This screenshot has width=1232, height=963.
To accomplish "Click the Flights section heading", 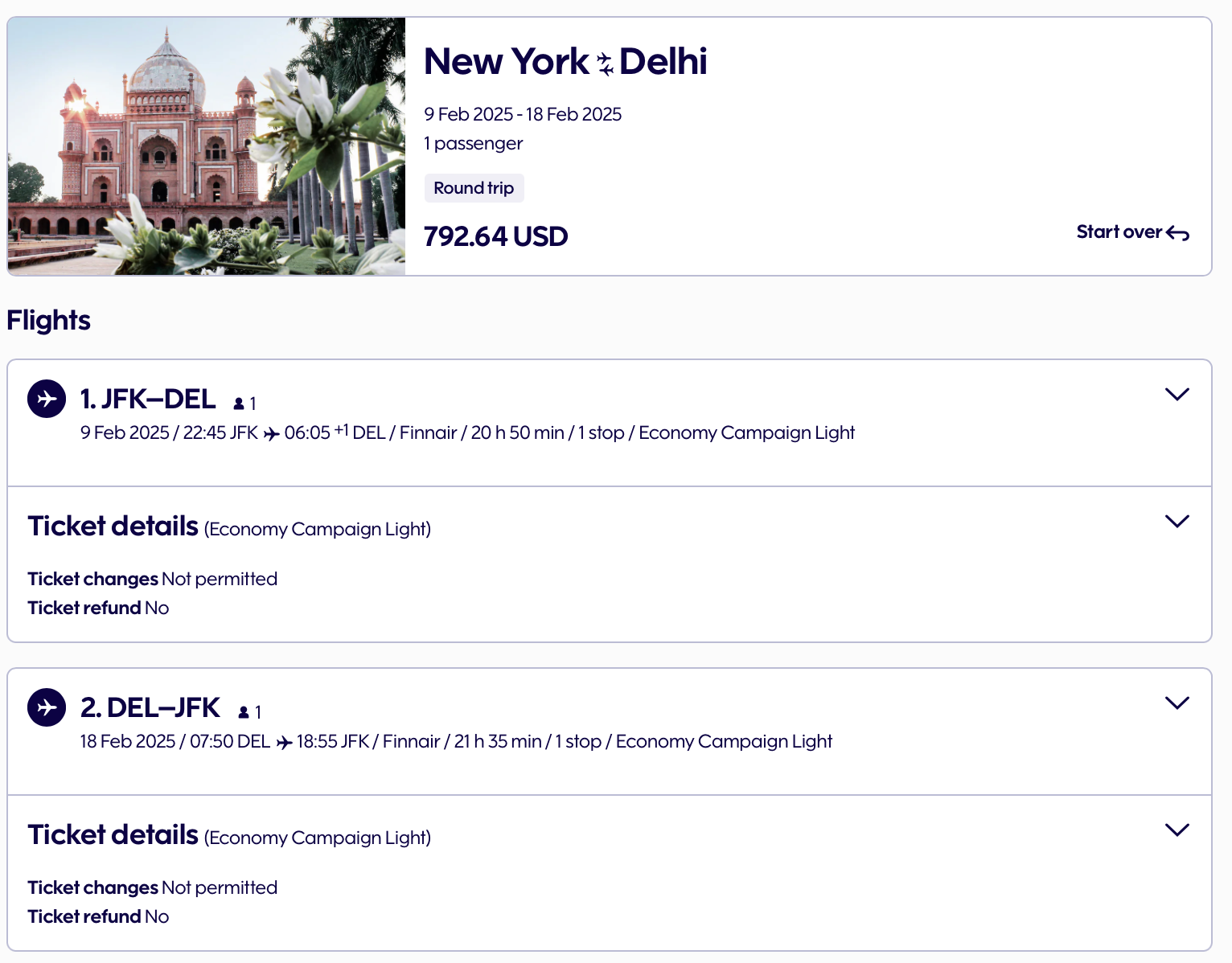I will click(48, 320).
